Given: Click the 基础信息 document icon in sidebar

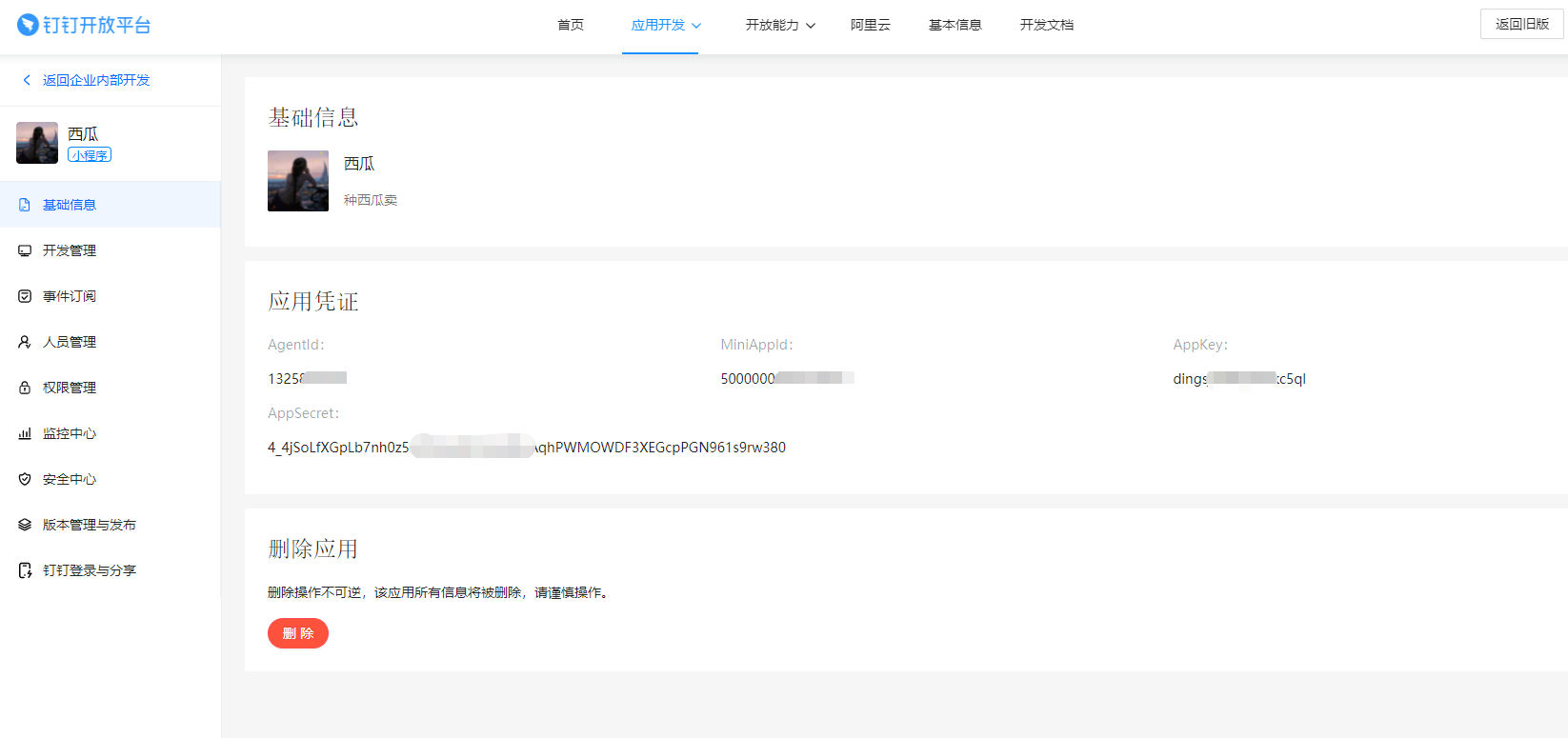Looking at the screenshot, I should pyautogui.click(x=25, y=205).
